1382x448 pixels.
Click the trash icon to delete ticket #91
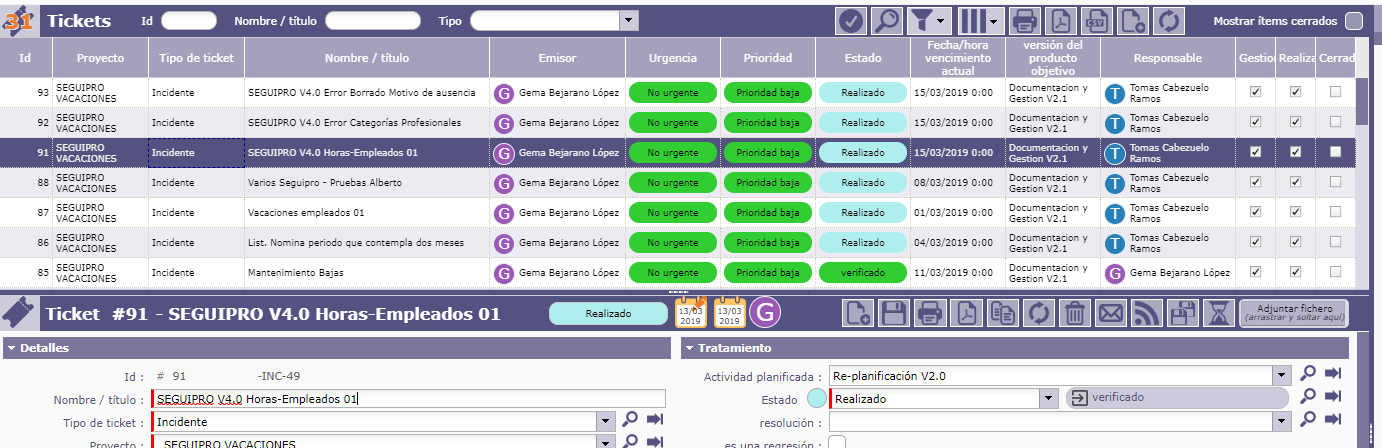[x=1074, y=313]
